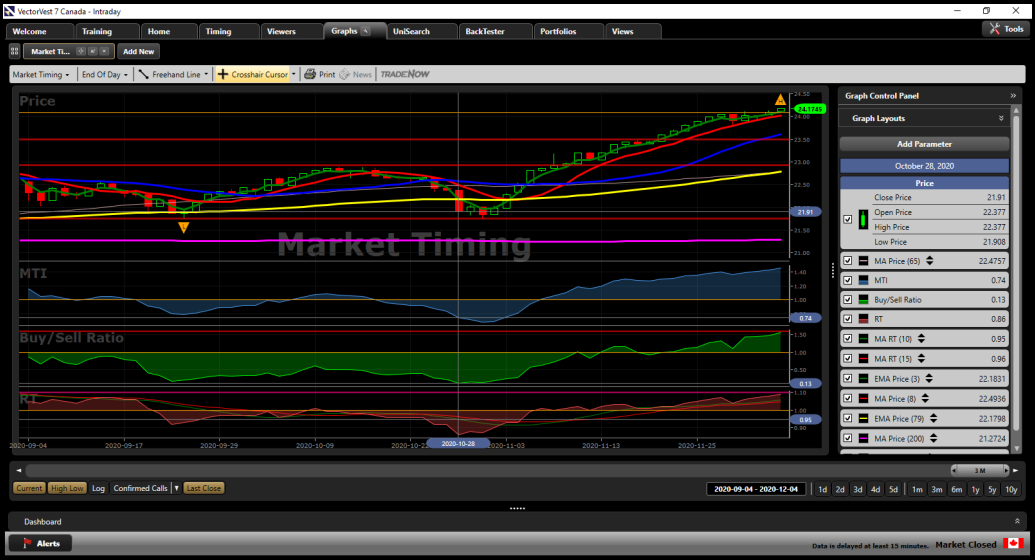Viewport: 1035px width, 560px height.
Task: Click the right arrow of timeline scrollbar
Action: 1016,470
